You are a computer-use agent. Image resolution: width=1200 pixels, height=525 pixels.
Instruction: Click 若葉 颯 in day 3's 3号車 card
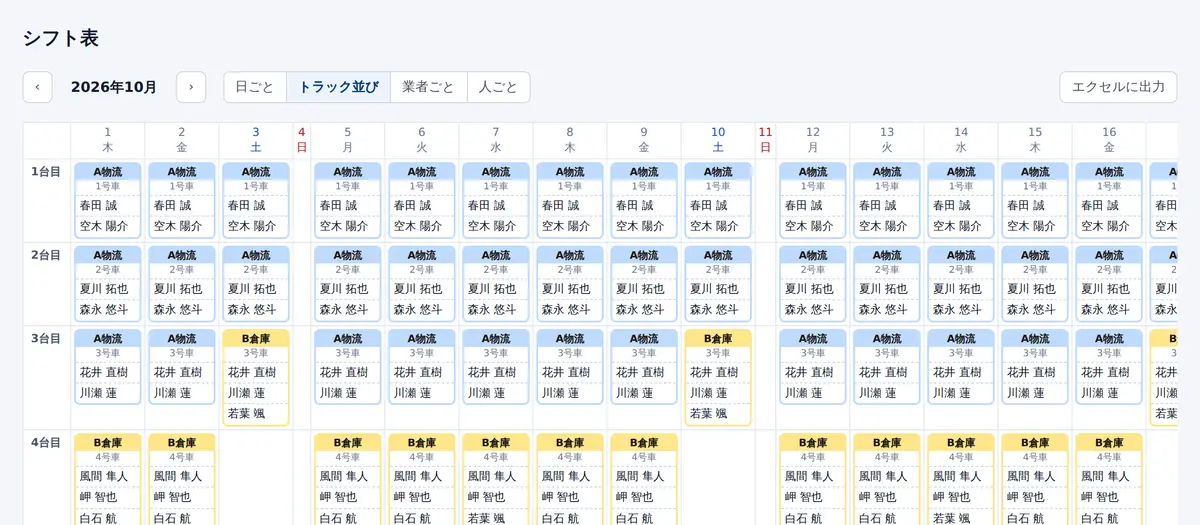point(247,414)
